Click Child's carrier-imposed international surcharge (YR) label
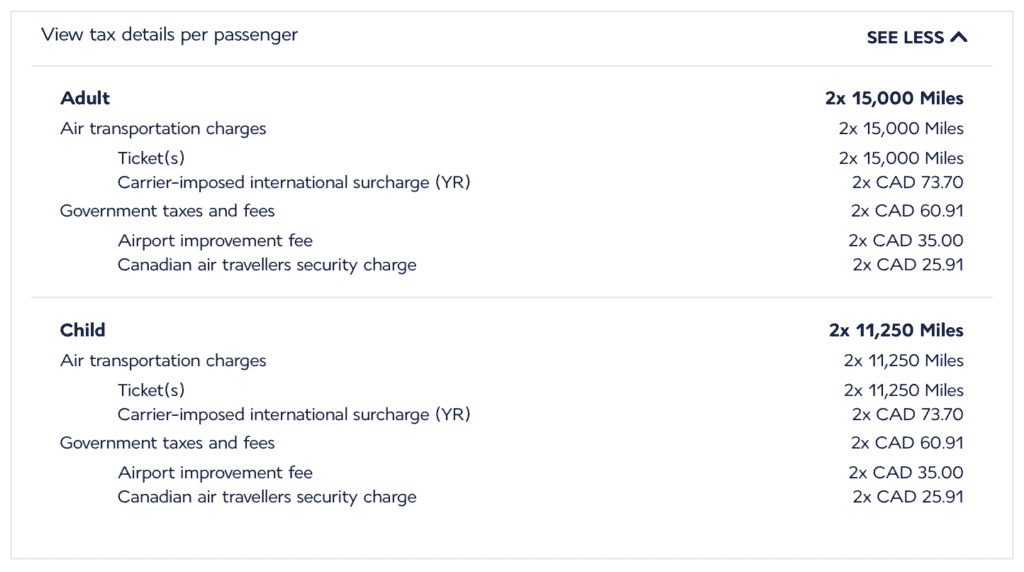 (293, 414)
